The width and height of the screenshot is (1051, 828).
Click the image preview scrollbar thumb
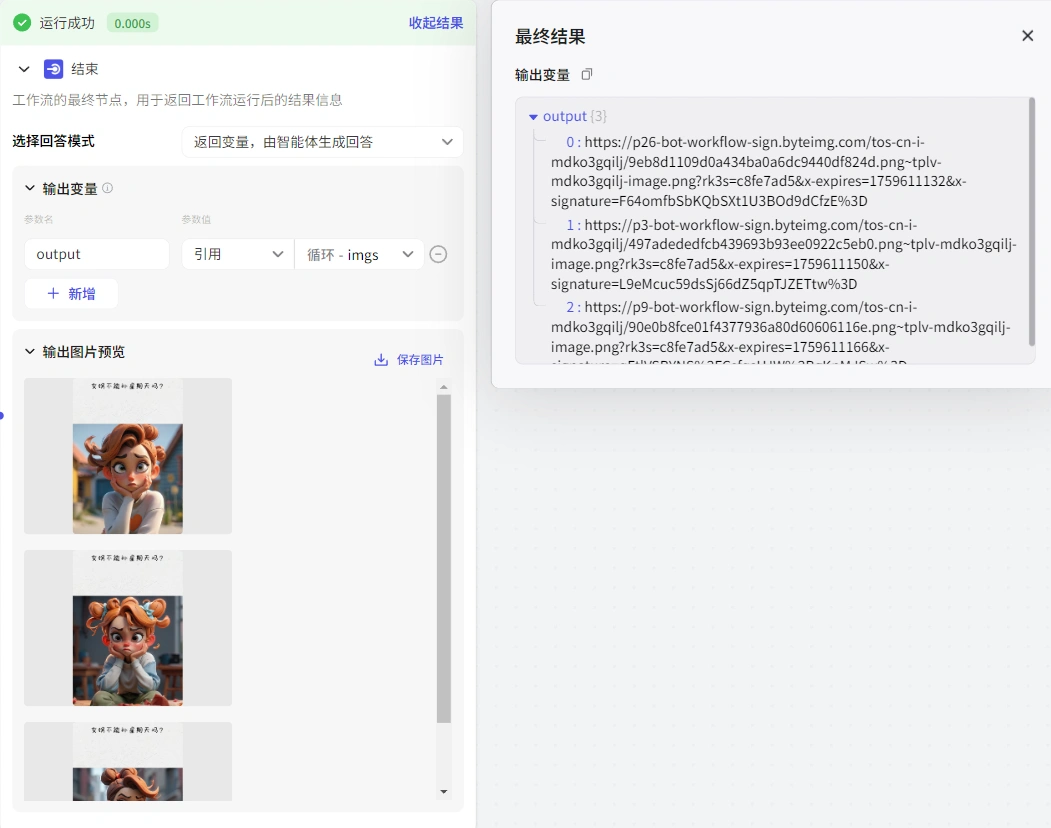[444, 558]
